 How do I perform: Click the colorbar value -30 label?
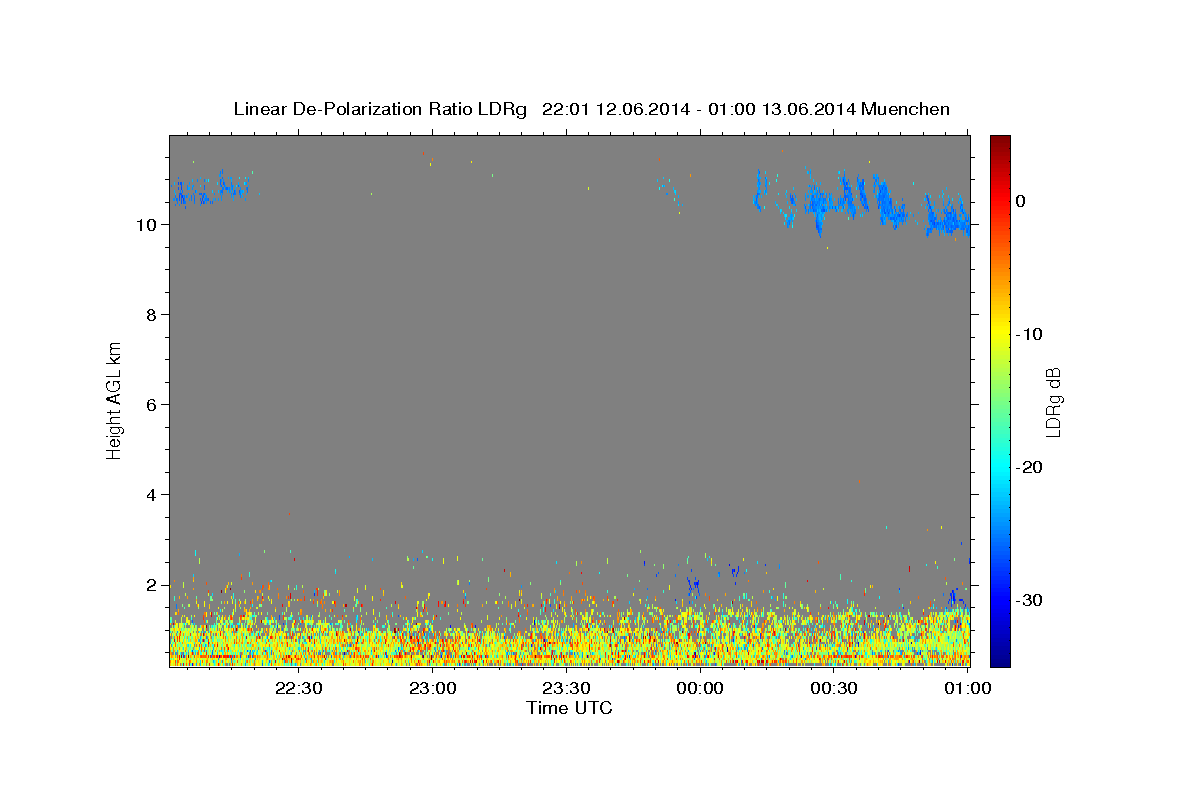coord(1030,600)
